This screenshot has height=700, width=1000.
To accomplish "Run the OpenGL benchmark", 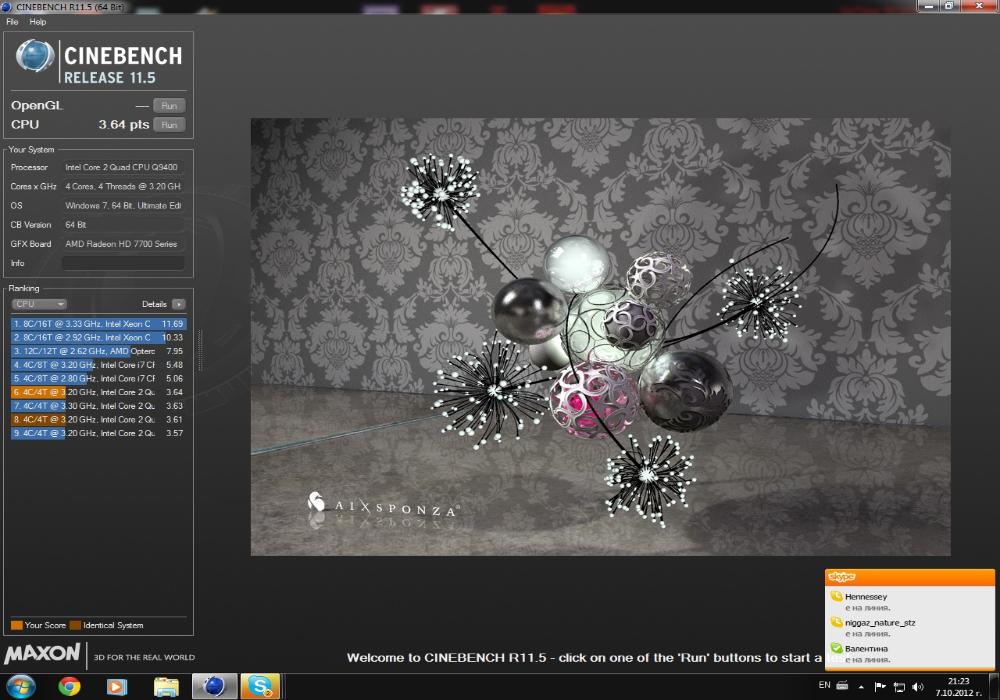I will pos(169,106).
